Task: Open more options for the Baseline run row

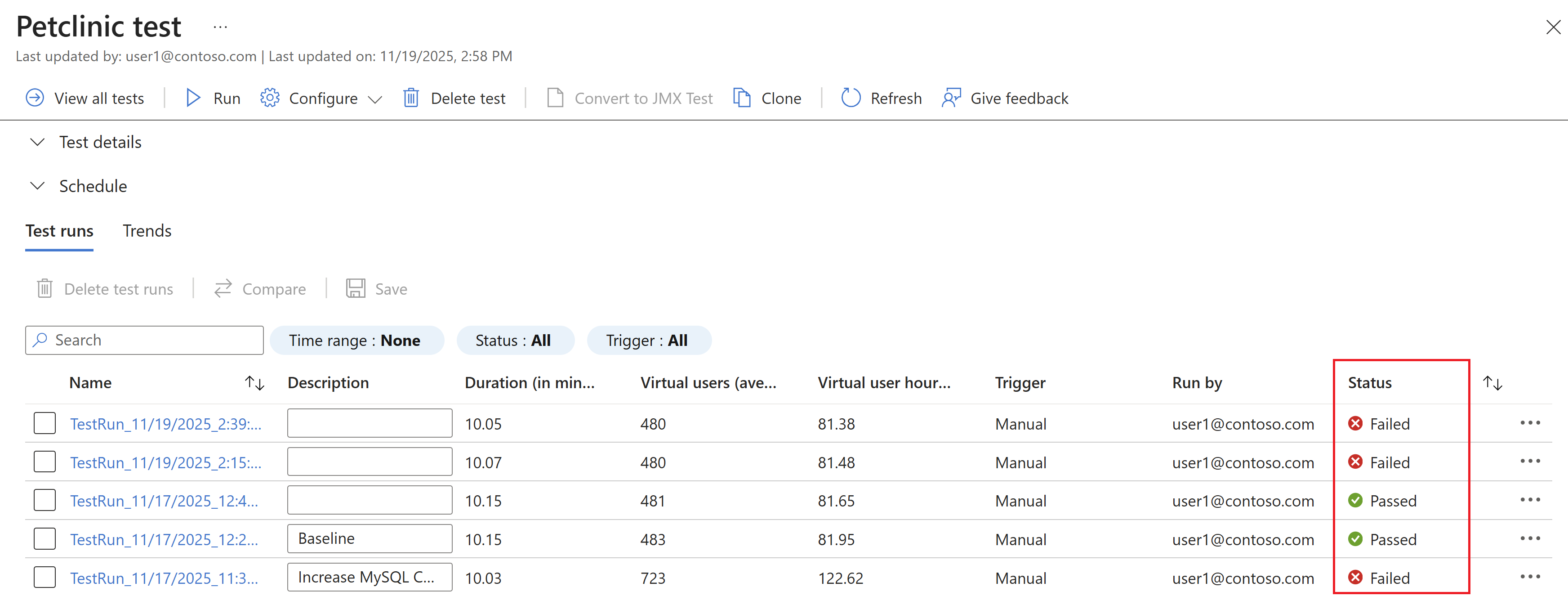Action: (1530, 539)
